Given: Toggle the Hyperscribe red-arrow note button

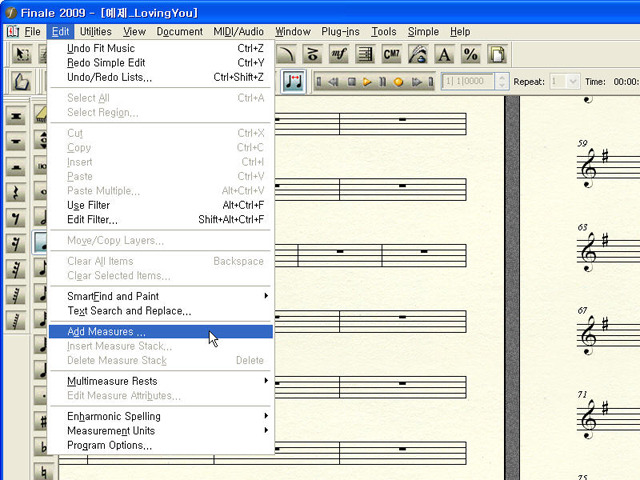Looking at the screenshot, I should click(294, 81).
